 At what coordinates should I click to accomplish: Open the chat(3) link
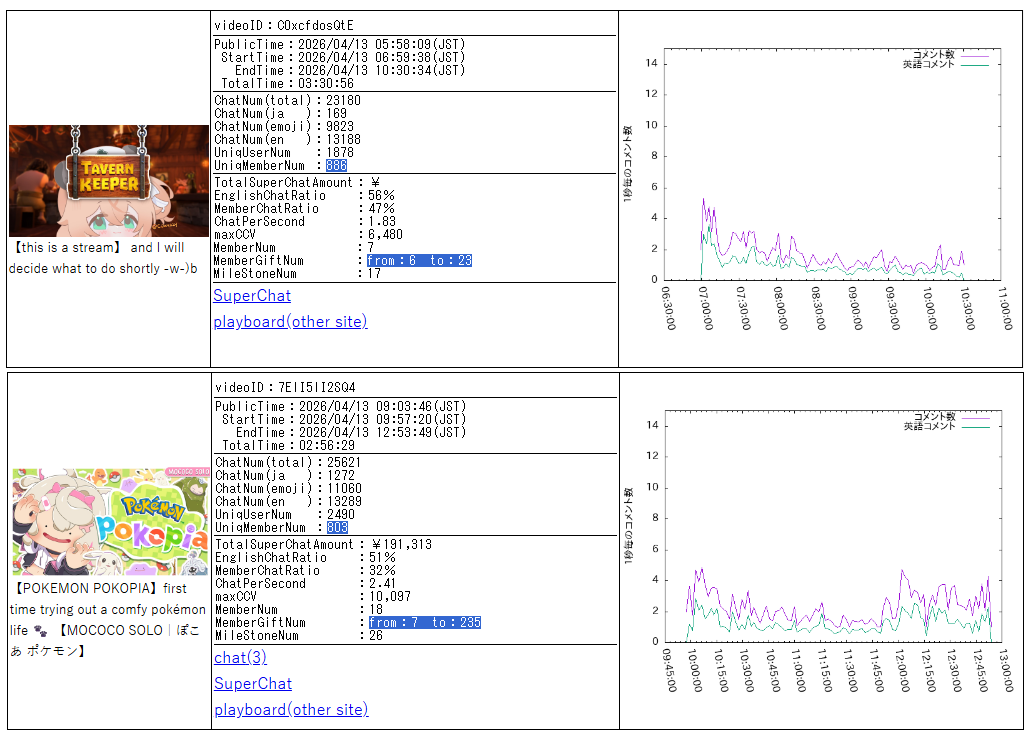pos(240,657)
